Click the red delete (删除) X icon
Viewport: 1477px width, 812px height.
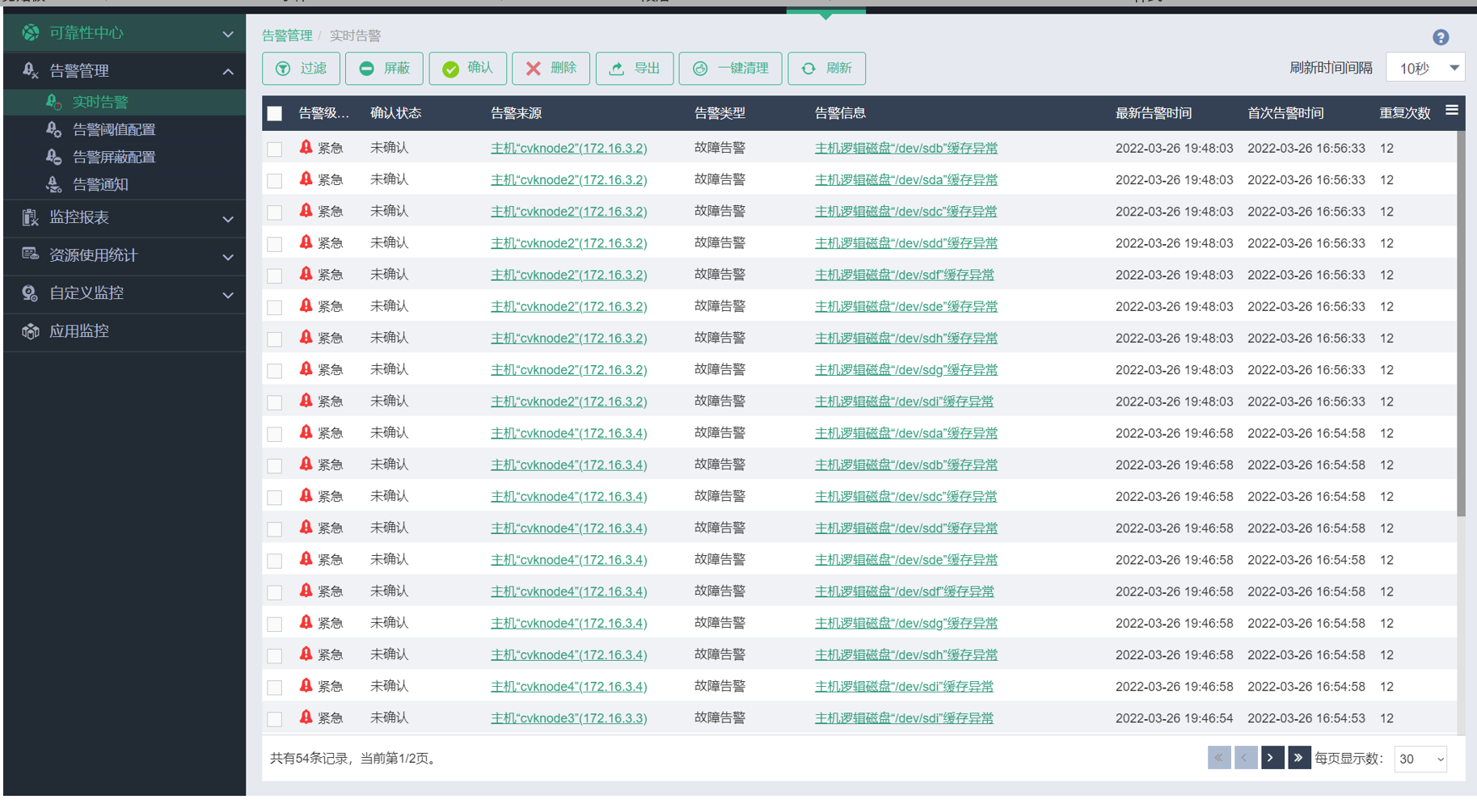point(534,69)
